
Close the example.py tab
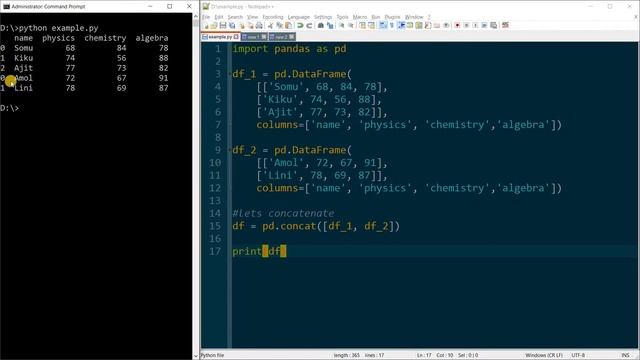click(x=236, y=37)
